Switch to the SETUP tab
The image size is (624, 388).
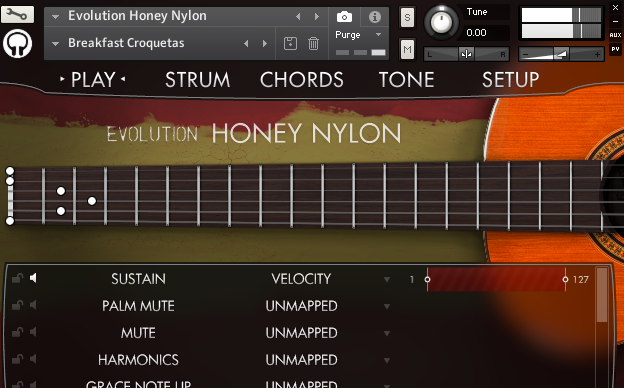coord(511,80)
